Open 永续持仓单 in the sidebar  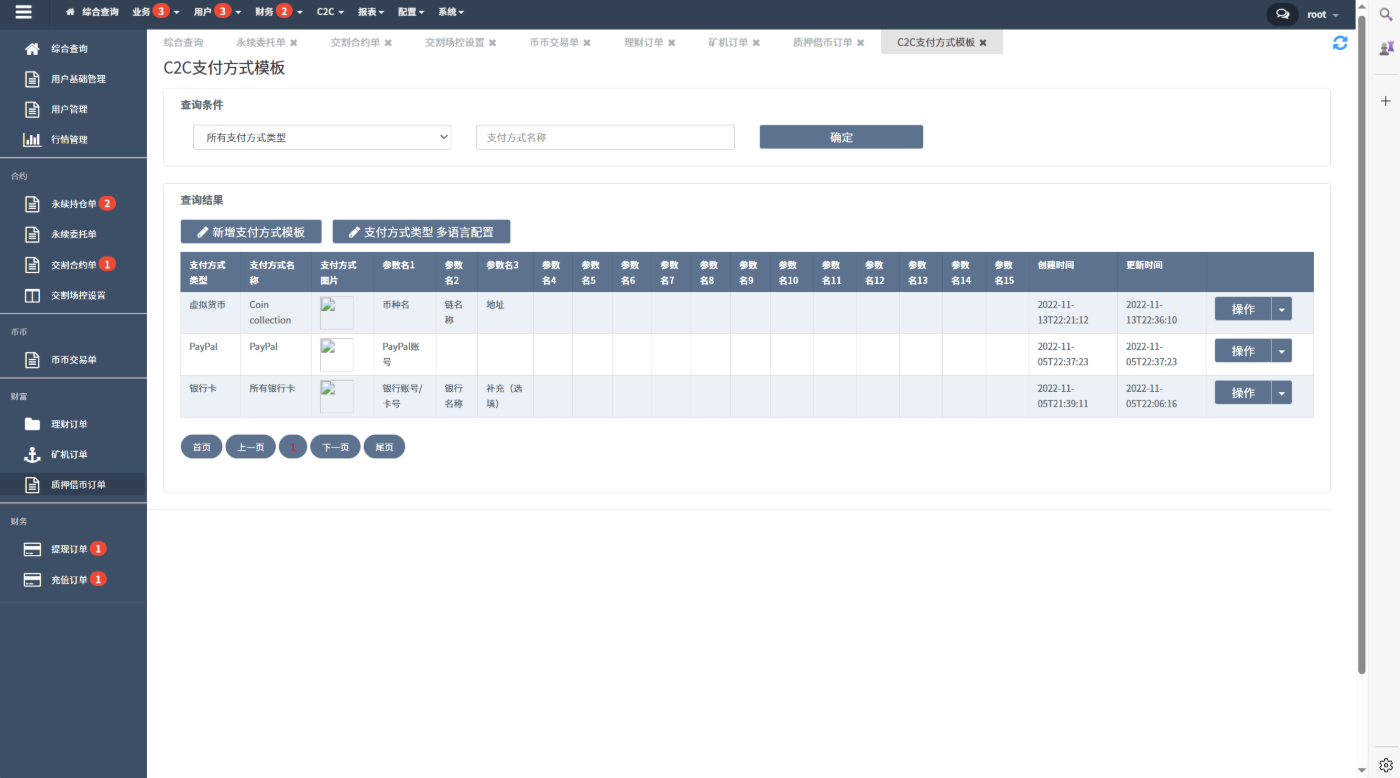(x=74, y=204)
